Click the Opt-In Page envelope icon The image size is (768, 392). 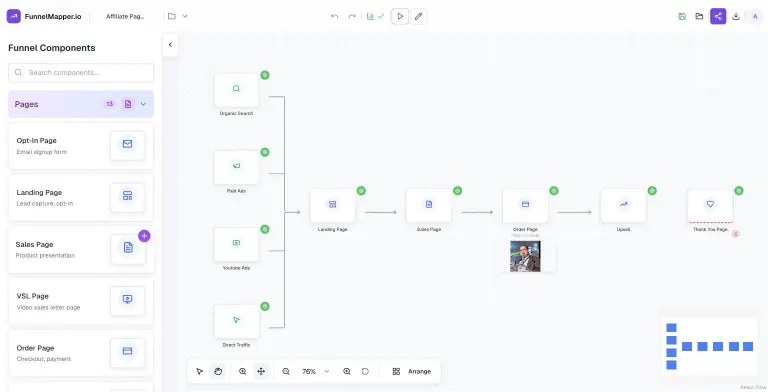coord(127,145)
